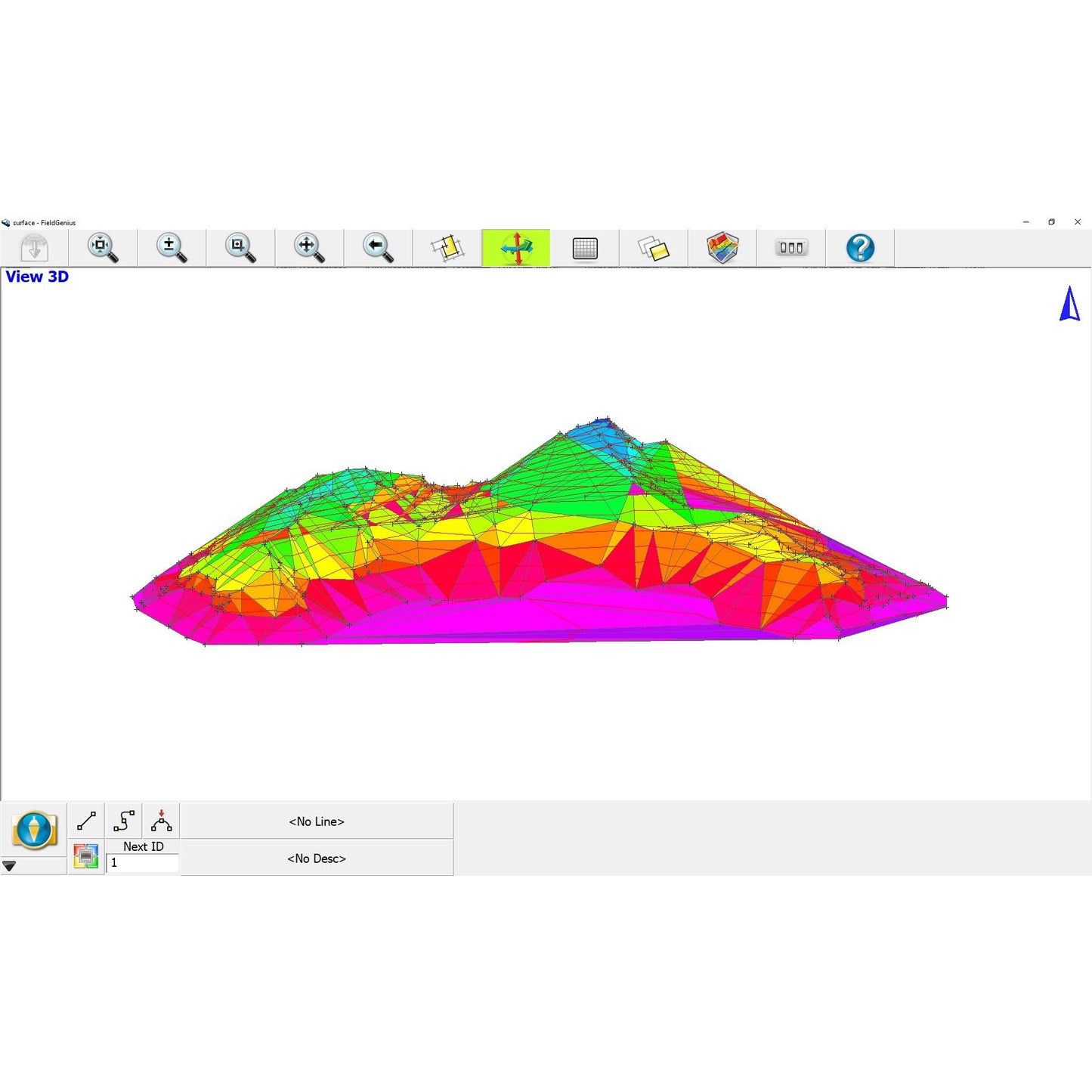1092x1092 pixels.
Task: Click the zoom in/out plus-minus magnifier
Action: [x=172, y=248]
